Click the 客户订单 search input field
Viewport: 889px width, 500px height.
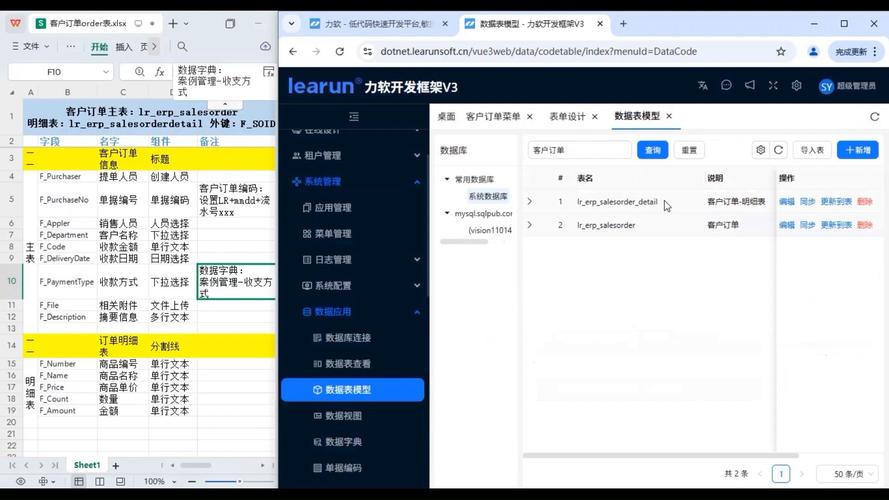click(x=579, y=150)
